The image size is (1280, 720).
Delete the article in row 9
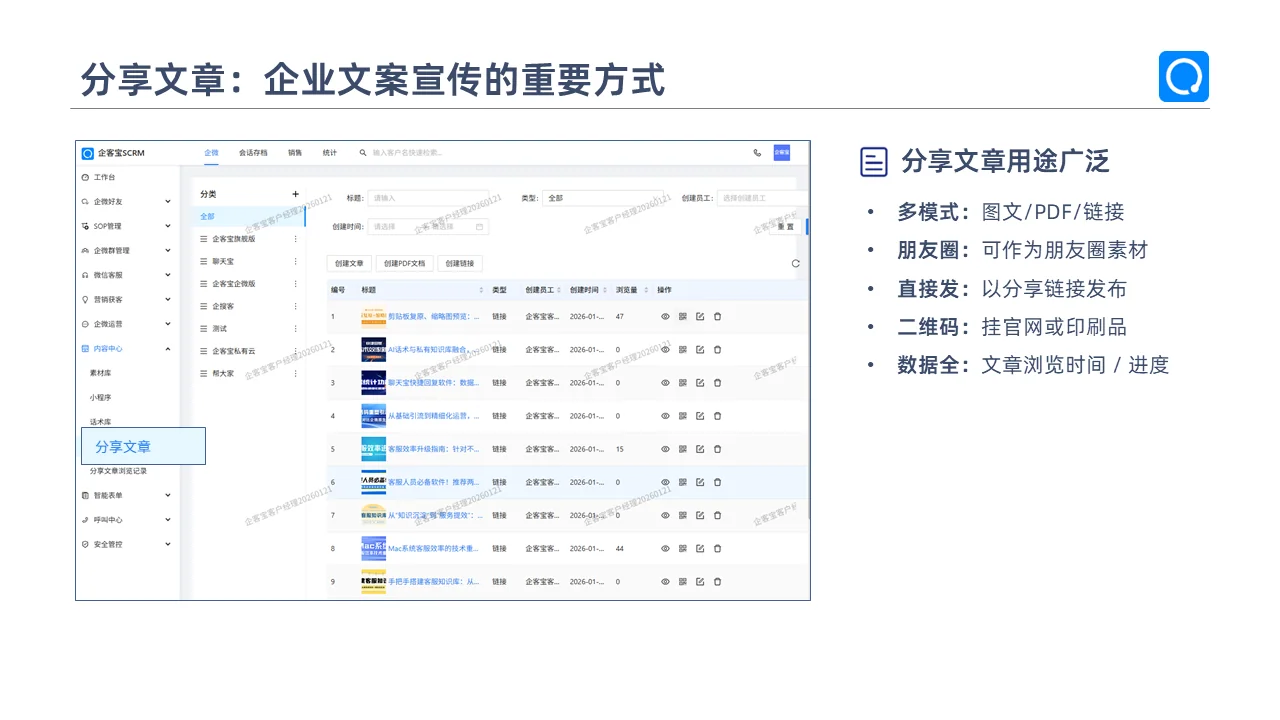[x=717, y=581]
